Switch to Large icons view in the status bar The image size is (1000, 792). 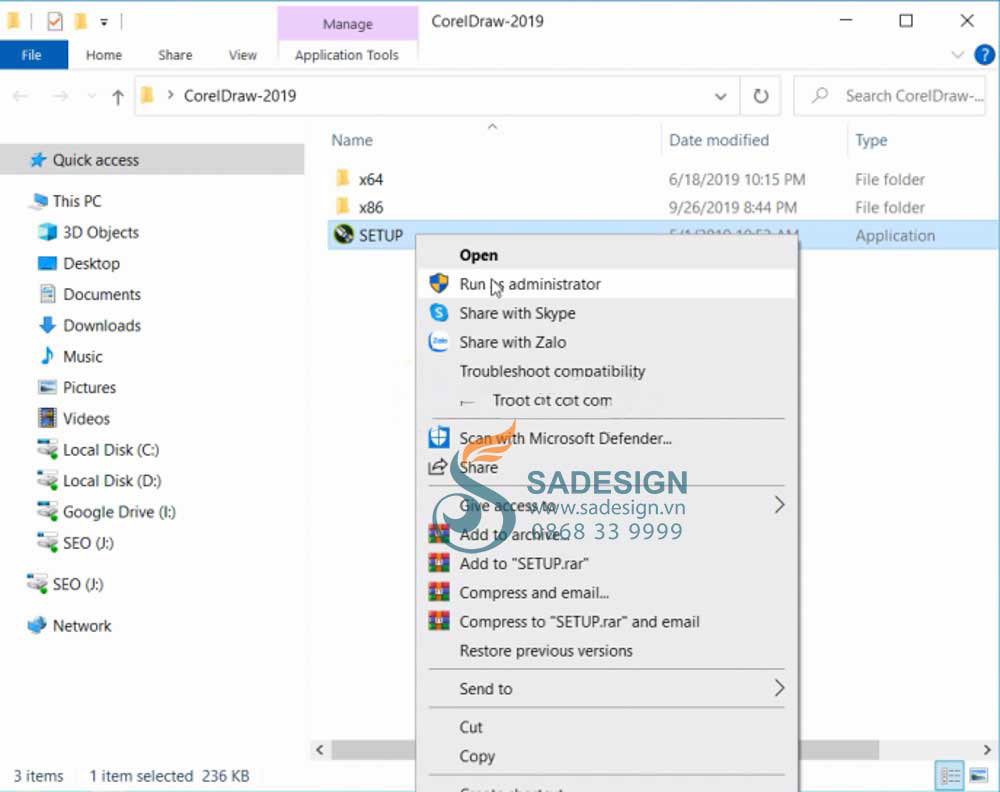tap(978, 775)
